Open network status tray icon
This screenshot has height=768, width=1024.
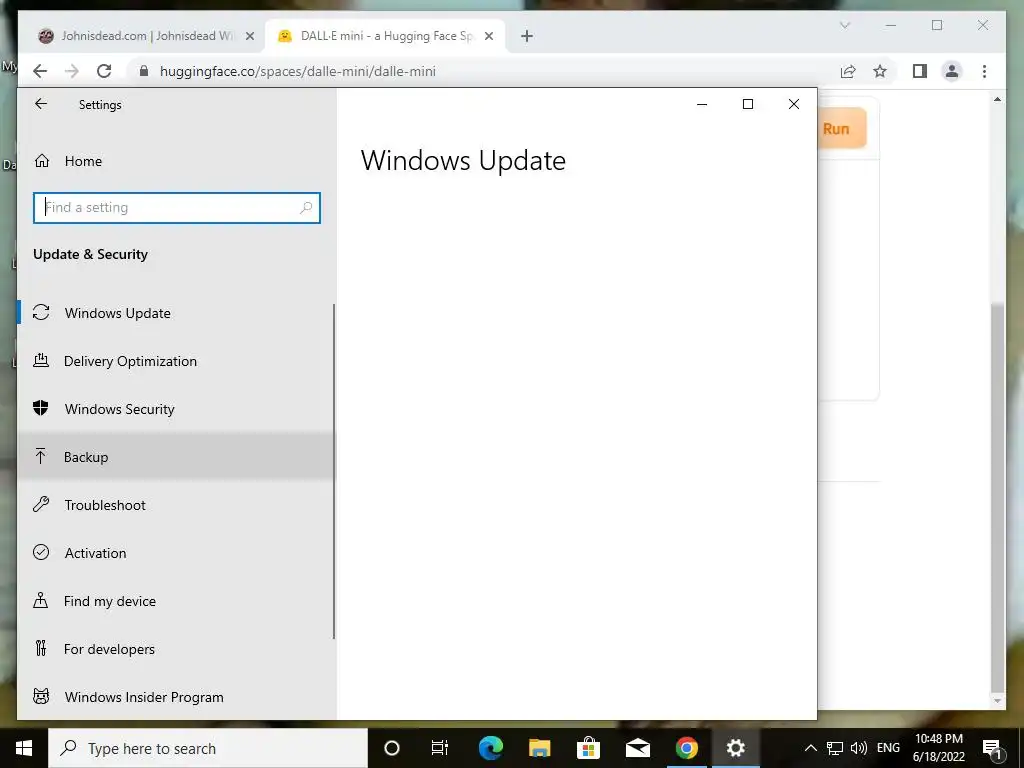coord(835,748)
